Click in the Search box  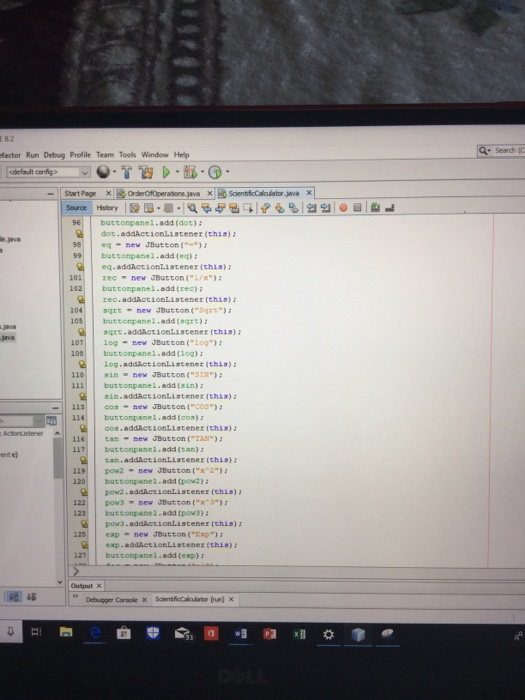[502, 150]
